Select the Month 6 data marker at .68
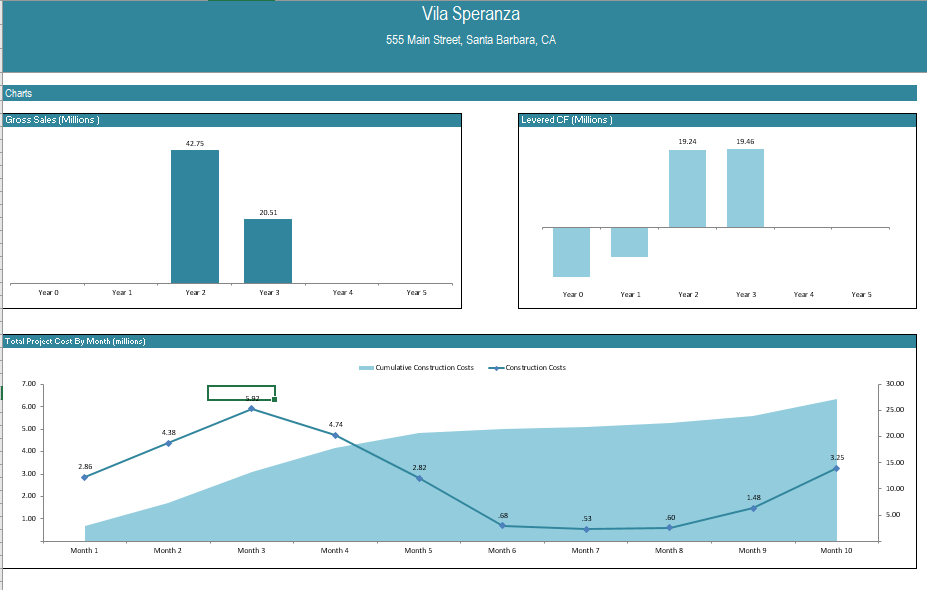The height and width of the screenshot is (590, 927). tap(503, 525)
